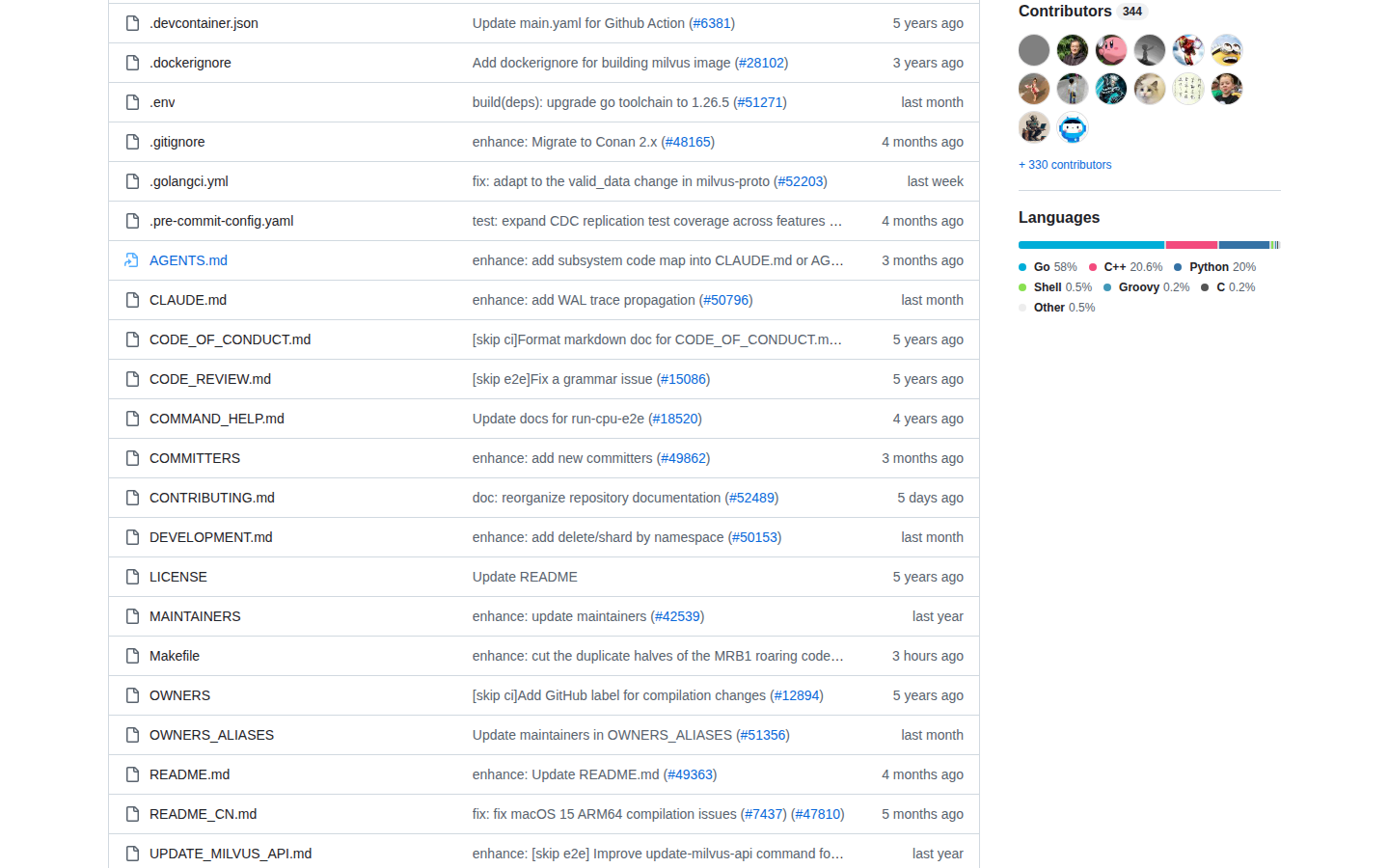The image size is (1389, 868).
Task: Open the .golangci.yml file
Action: pos(189,181)
